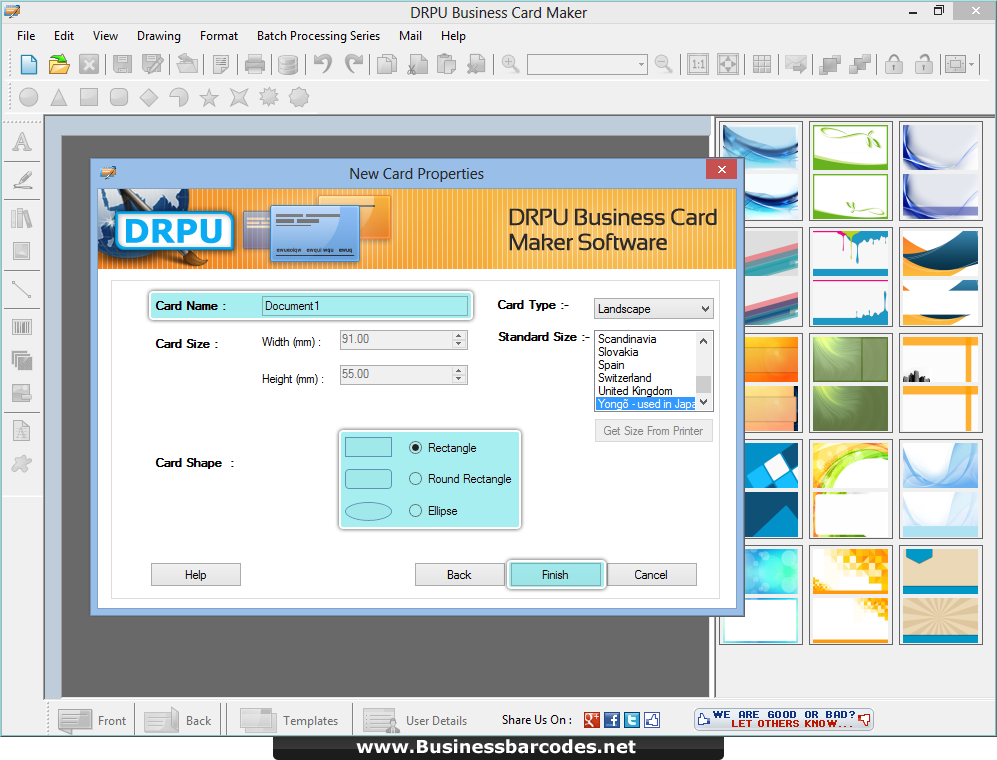Select the line drawing tool in the sidebar
The width and height of the screenshot is (997, 760).
[22, 290]
